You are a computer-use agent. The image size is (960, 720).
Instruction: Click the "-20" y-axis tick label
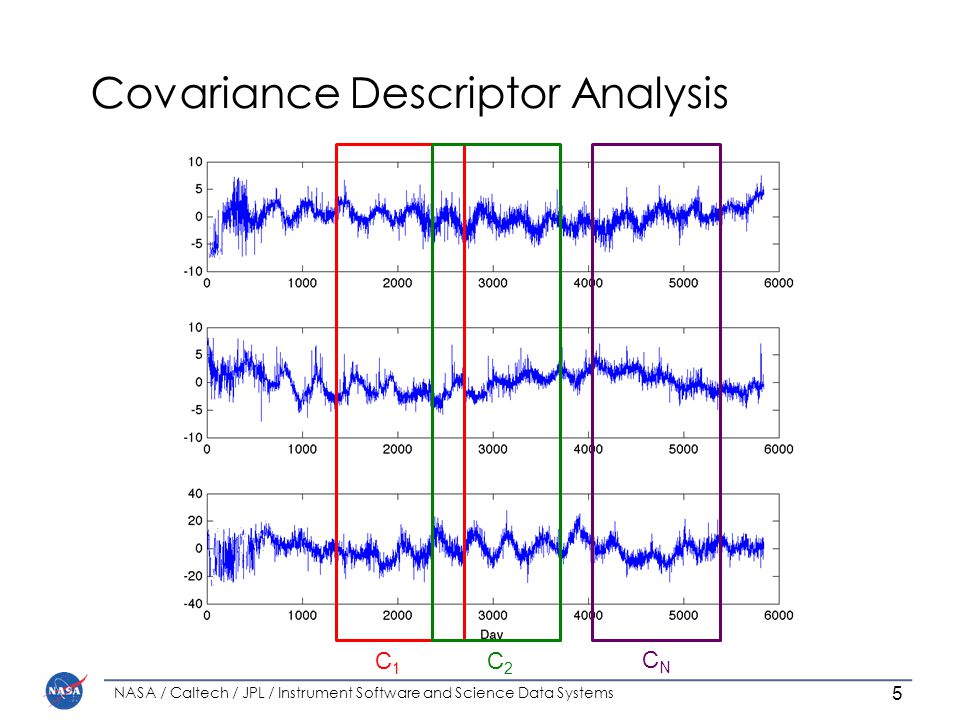click(193, 576)
